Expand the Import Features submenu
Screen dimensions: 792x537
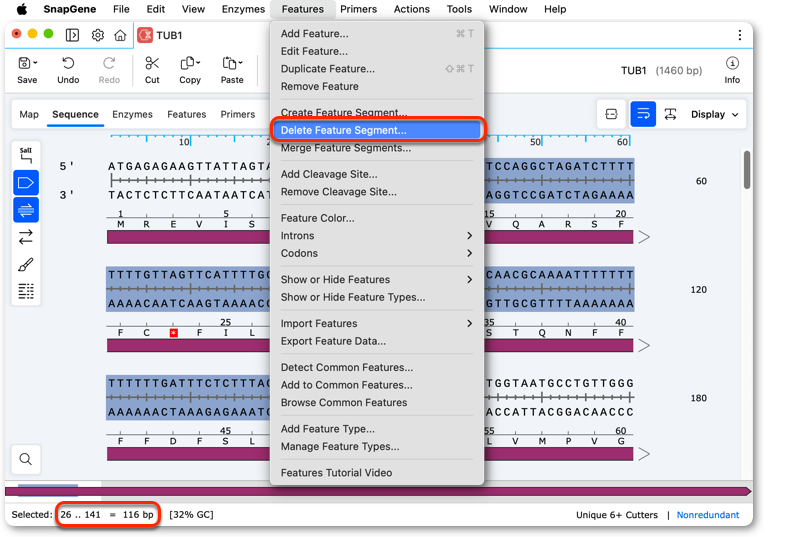click(377, 324)
